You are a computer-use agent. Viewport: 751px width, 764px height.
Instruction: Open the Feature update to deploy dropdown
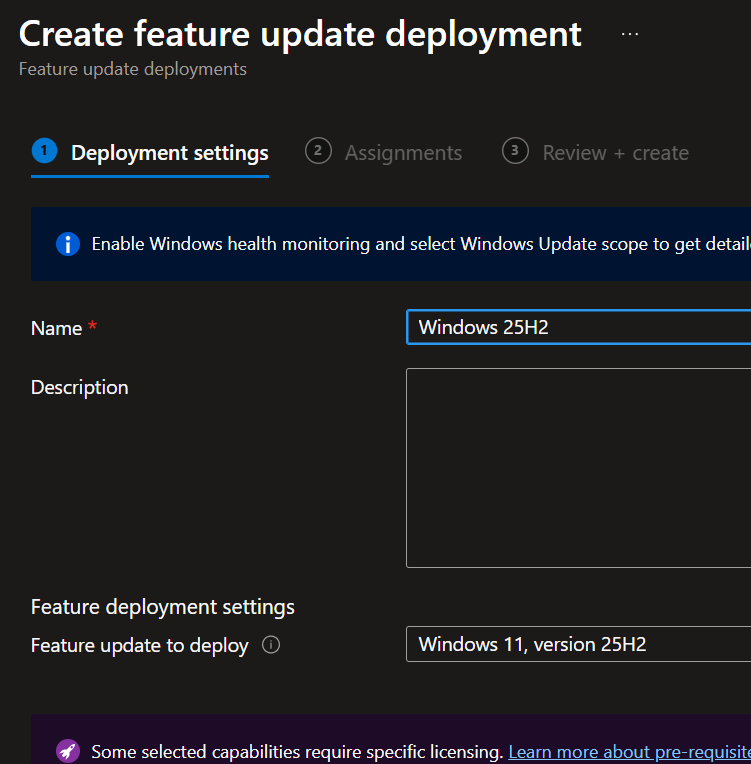tap(578, 644)
